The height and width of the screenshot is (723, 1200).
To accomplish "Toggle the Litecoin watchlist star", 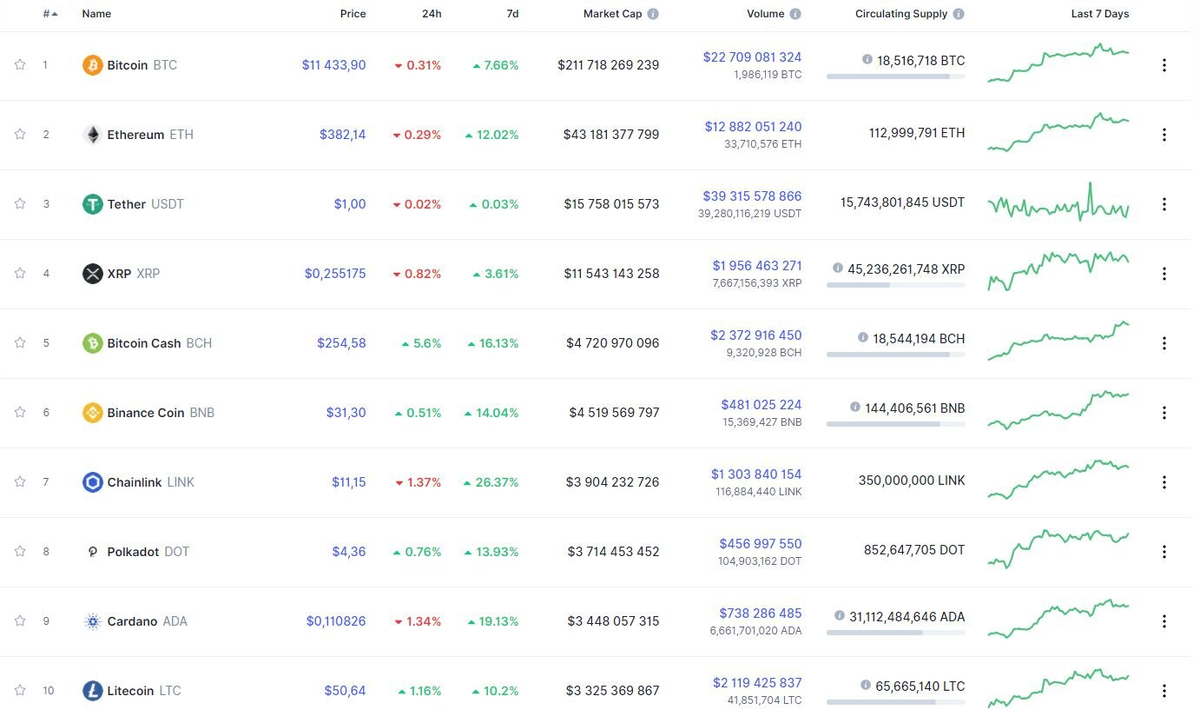I will click(x=20, y=690).
